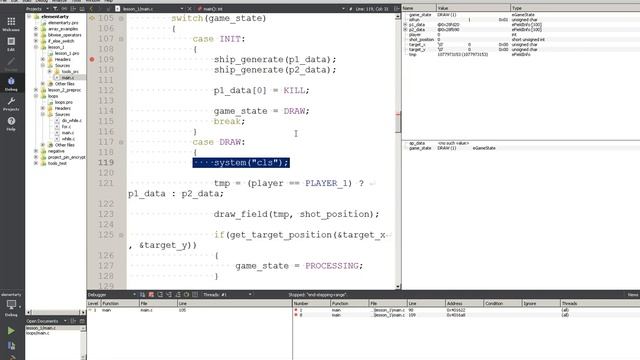Open do_while.c in loops Sources
The image size is (640, 360).
click(x=71, y=120)
